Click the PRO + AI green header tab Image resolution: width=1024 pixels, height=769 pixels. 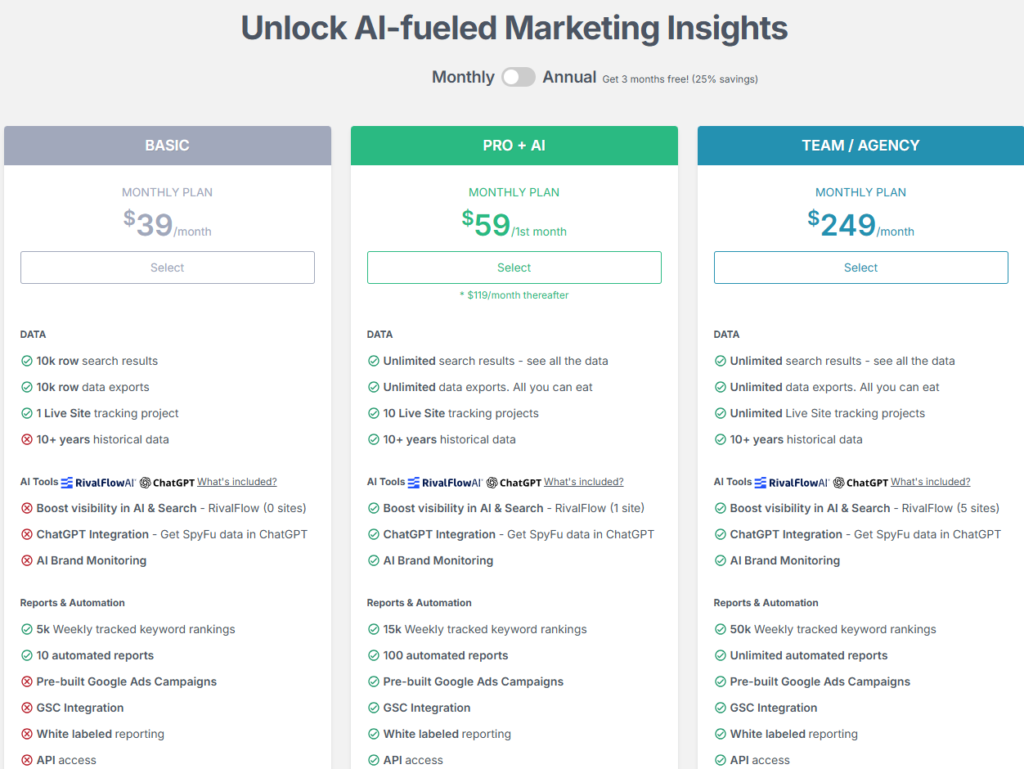tap(514, 146)
